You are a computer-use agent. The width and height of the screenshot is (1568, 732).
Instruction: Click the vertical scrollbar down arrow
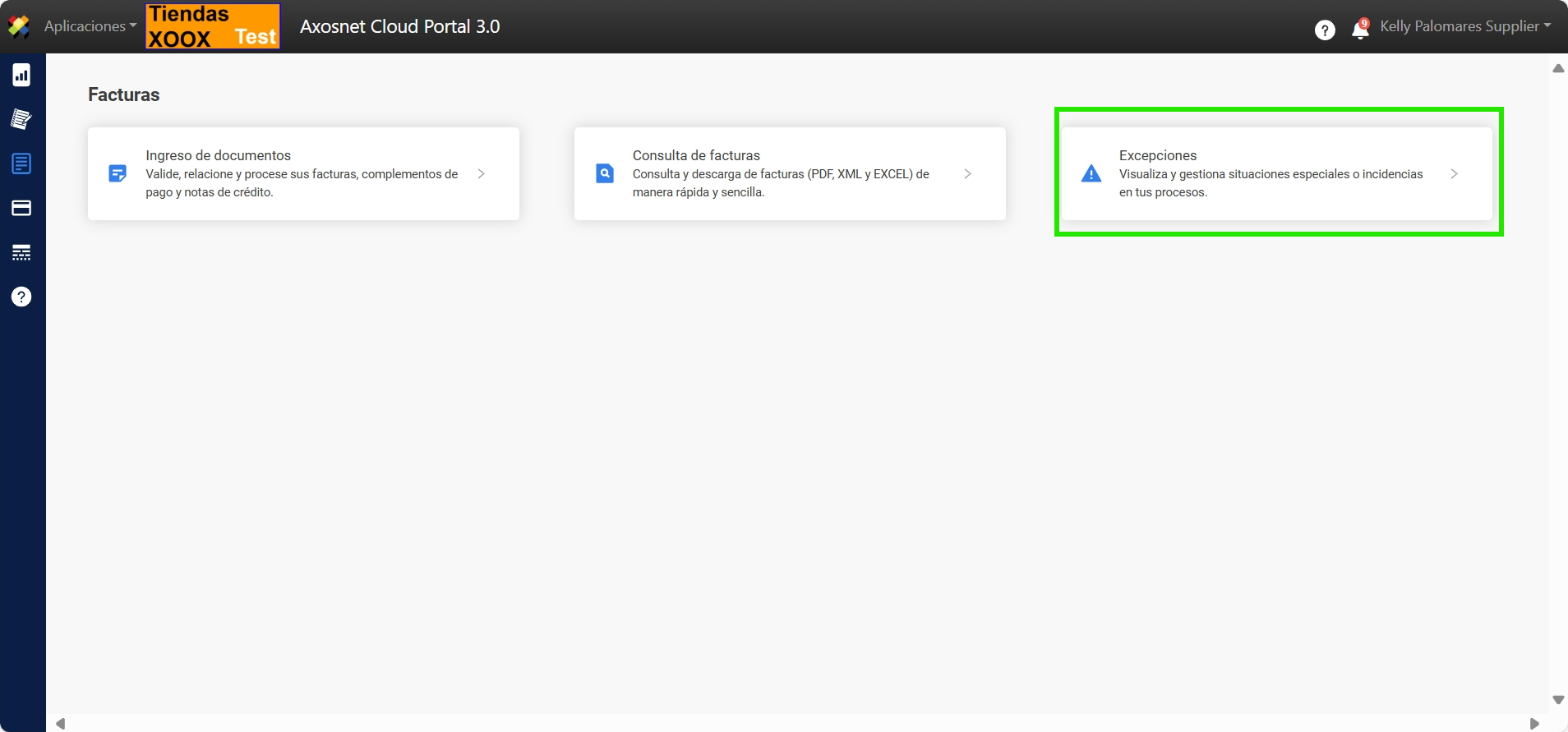coord(1558,700)
